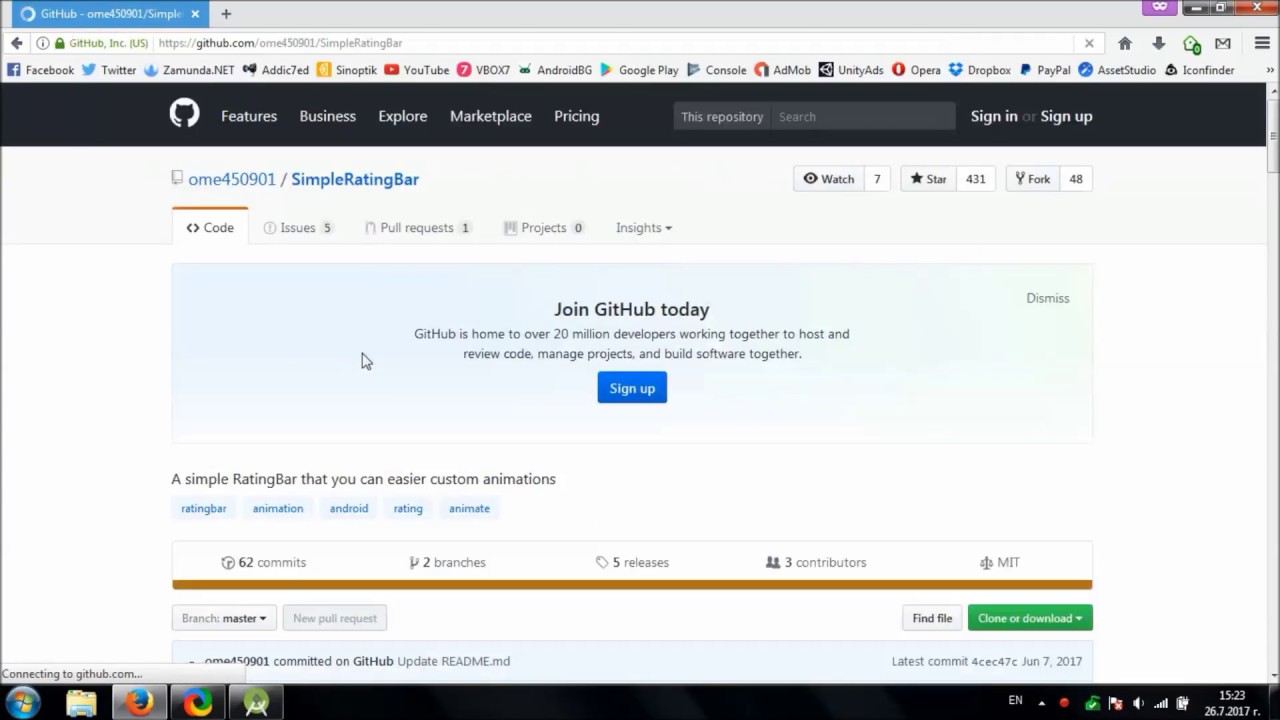
Task: Open the Opera bookmark
Action: pyautogui.click(x=916, y=70)
